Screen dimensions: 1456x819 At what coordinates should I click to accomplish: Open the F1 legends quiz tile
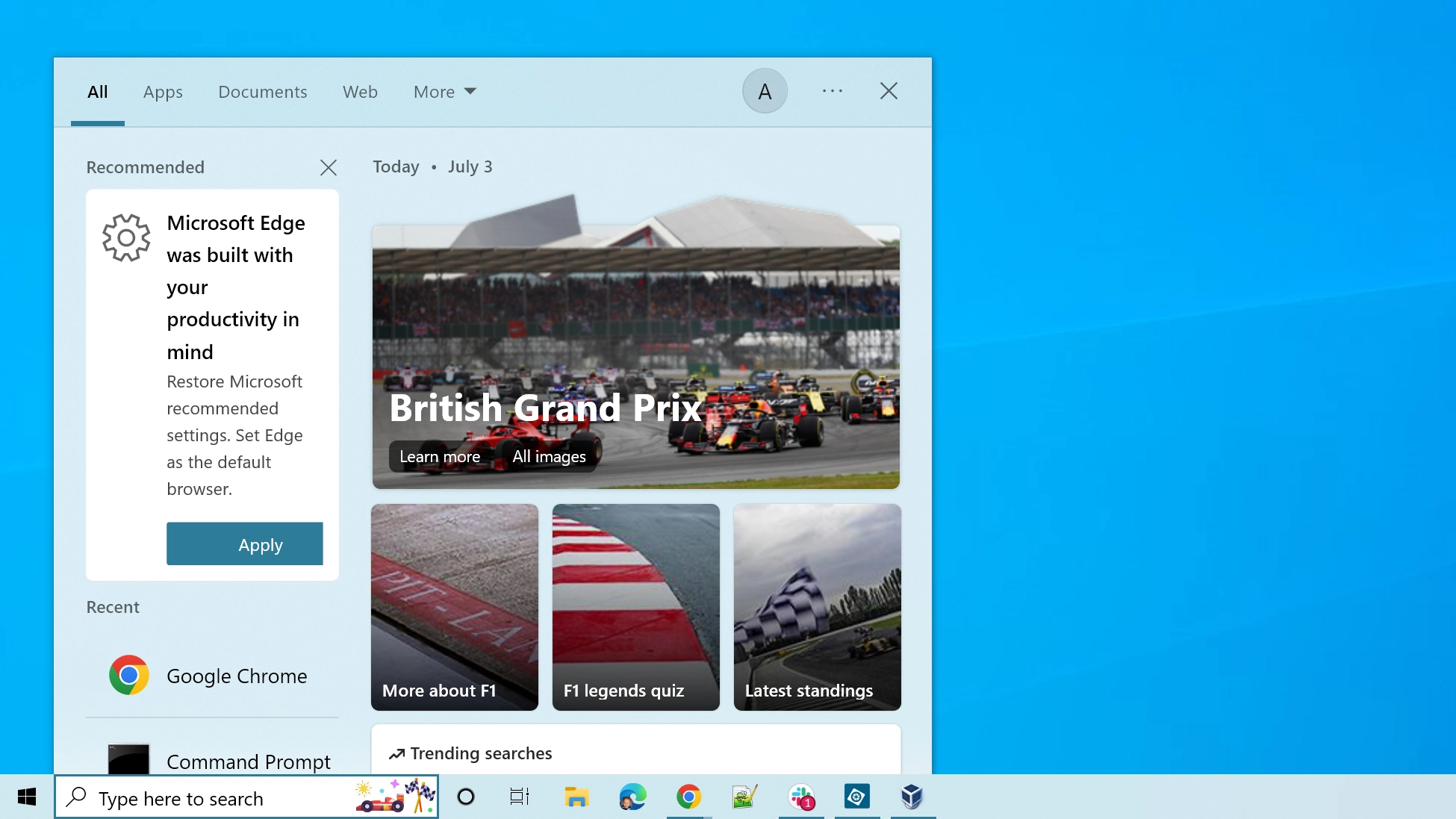635,607
